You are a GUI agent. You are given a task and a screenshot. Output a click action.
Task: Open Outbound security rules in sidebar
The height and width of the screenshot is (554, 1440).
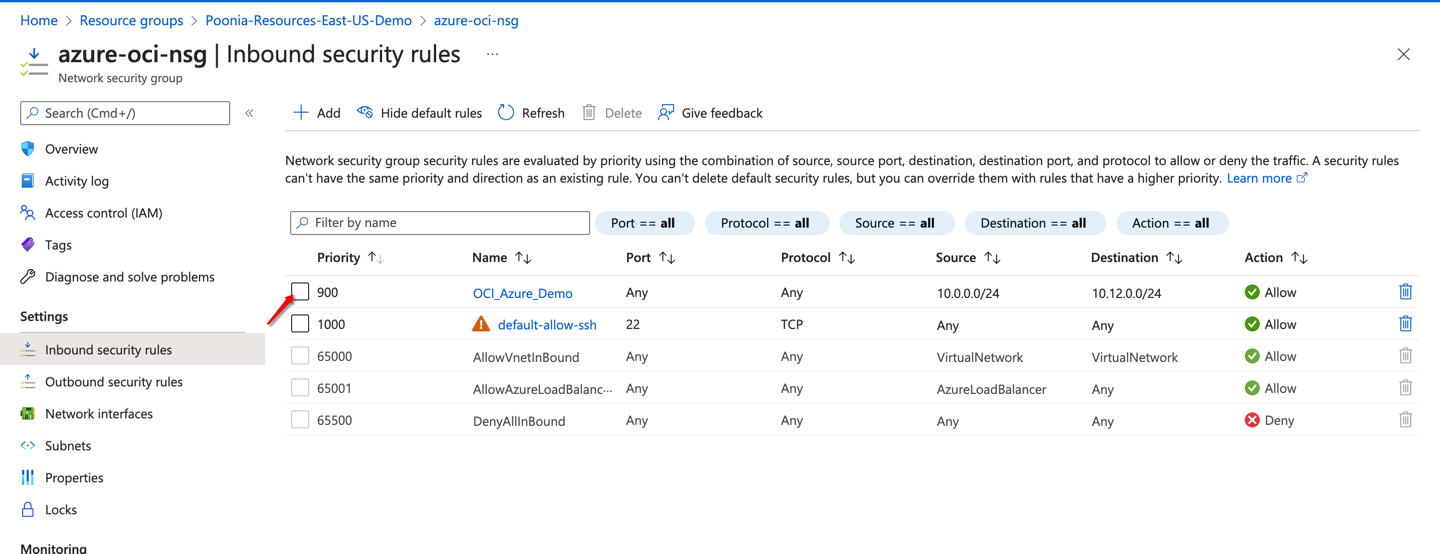click(x=113, y=382)
